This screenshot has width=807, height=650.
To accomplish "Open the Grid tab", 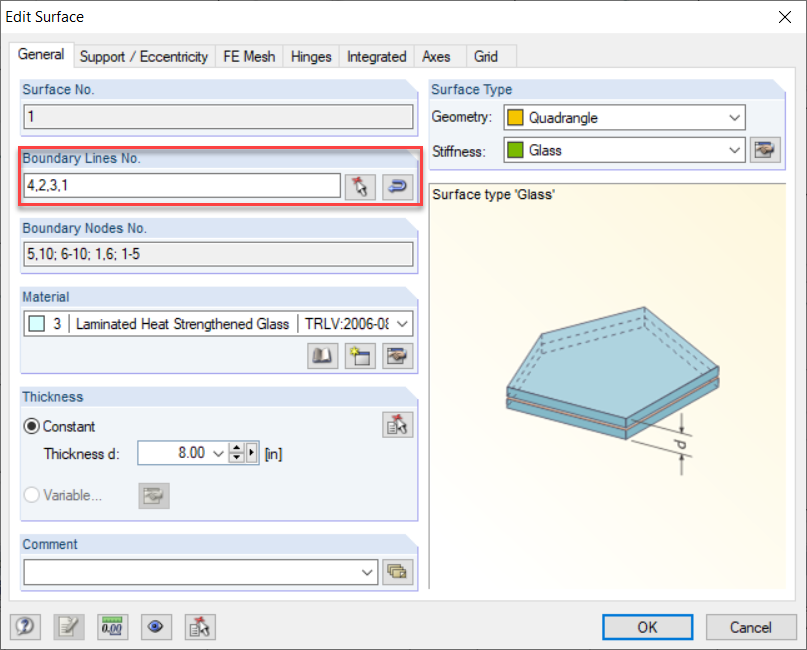I will pyautogui.click(x=486, y=57).
